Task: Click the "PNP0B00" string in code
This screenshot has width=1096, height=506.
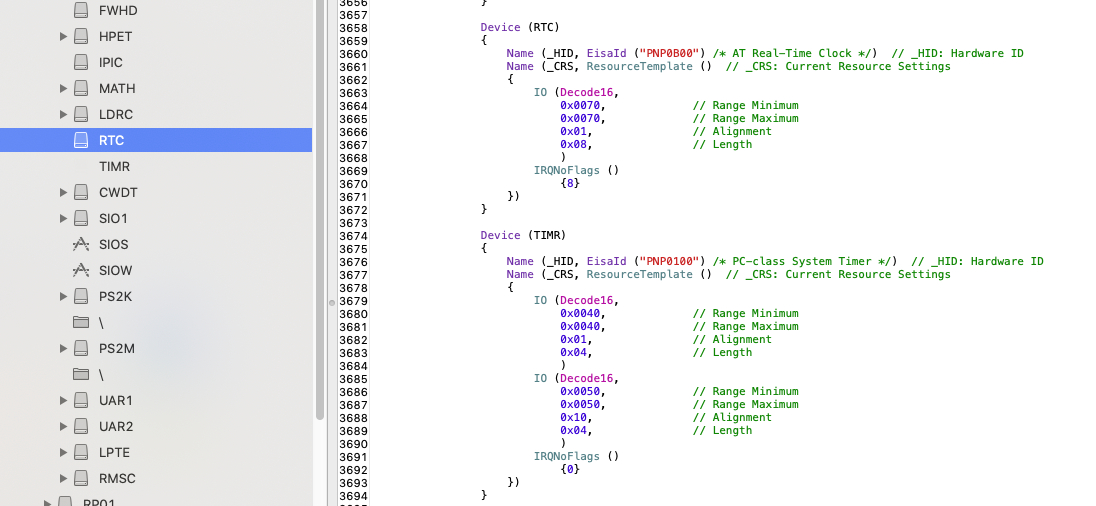Action: (x=670, y=53)
